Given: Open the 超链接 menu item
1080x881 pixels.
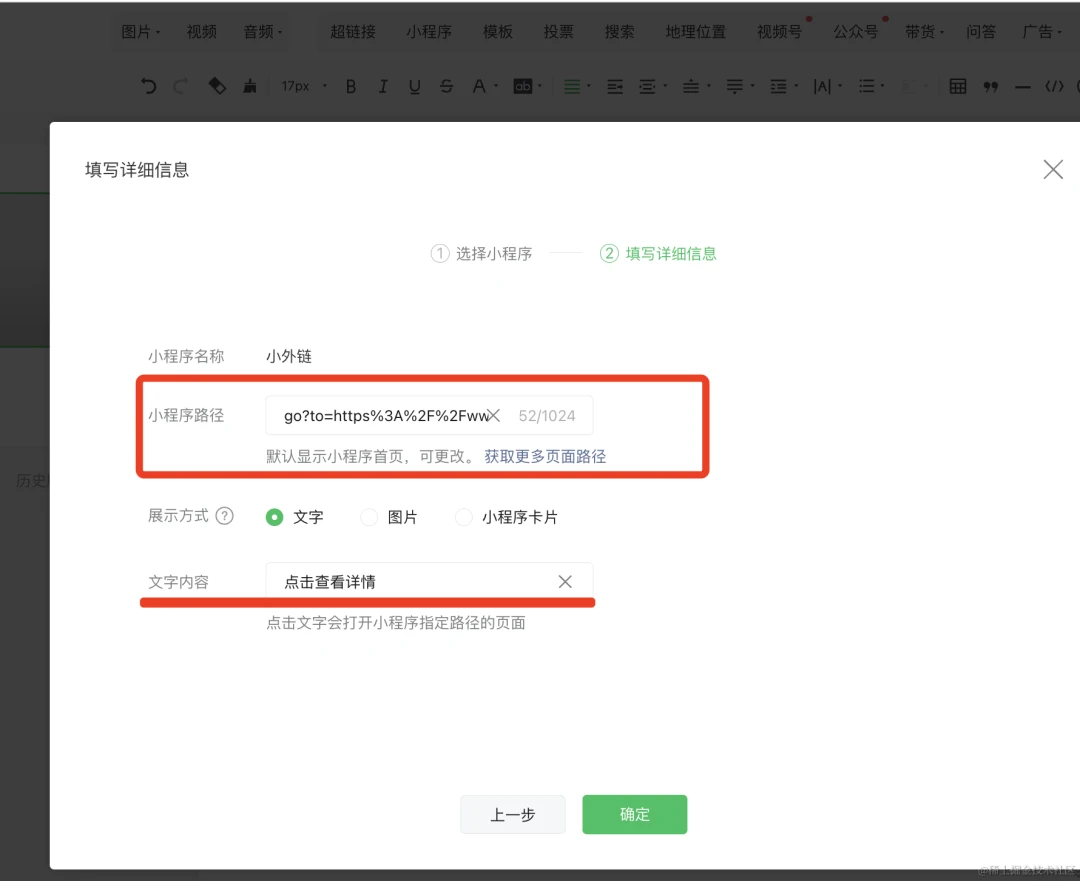Looking at the screenshot, I should [x=352, y=31].
